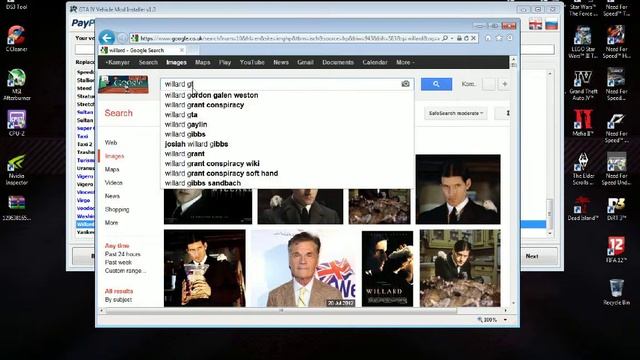Viewport: 640px width, 360px height.
Task: Select the Images item in Google bar
Action: click(x=176, y=62)
